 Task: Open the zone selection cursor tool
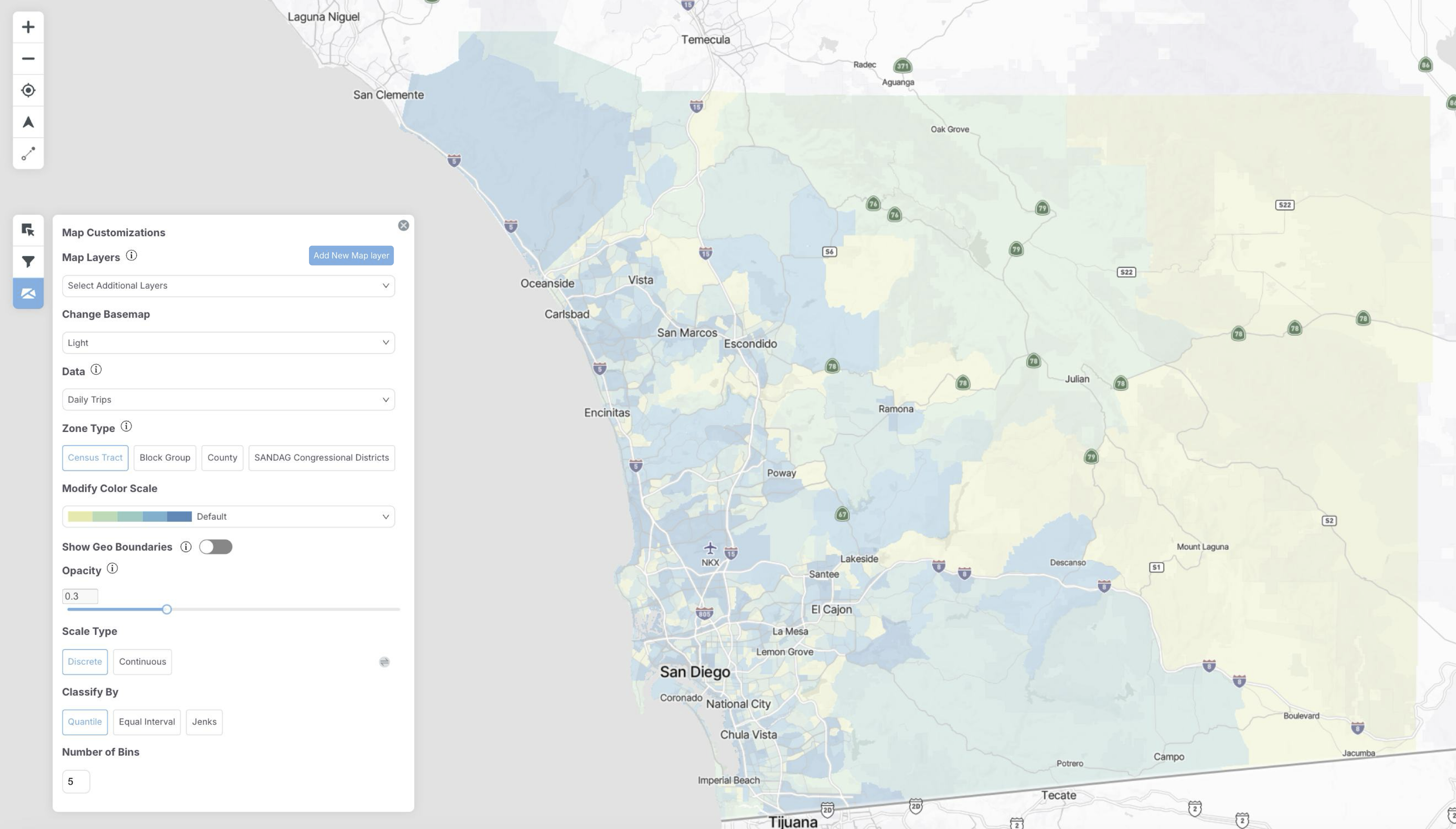coord(28,230)
